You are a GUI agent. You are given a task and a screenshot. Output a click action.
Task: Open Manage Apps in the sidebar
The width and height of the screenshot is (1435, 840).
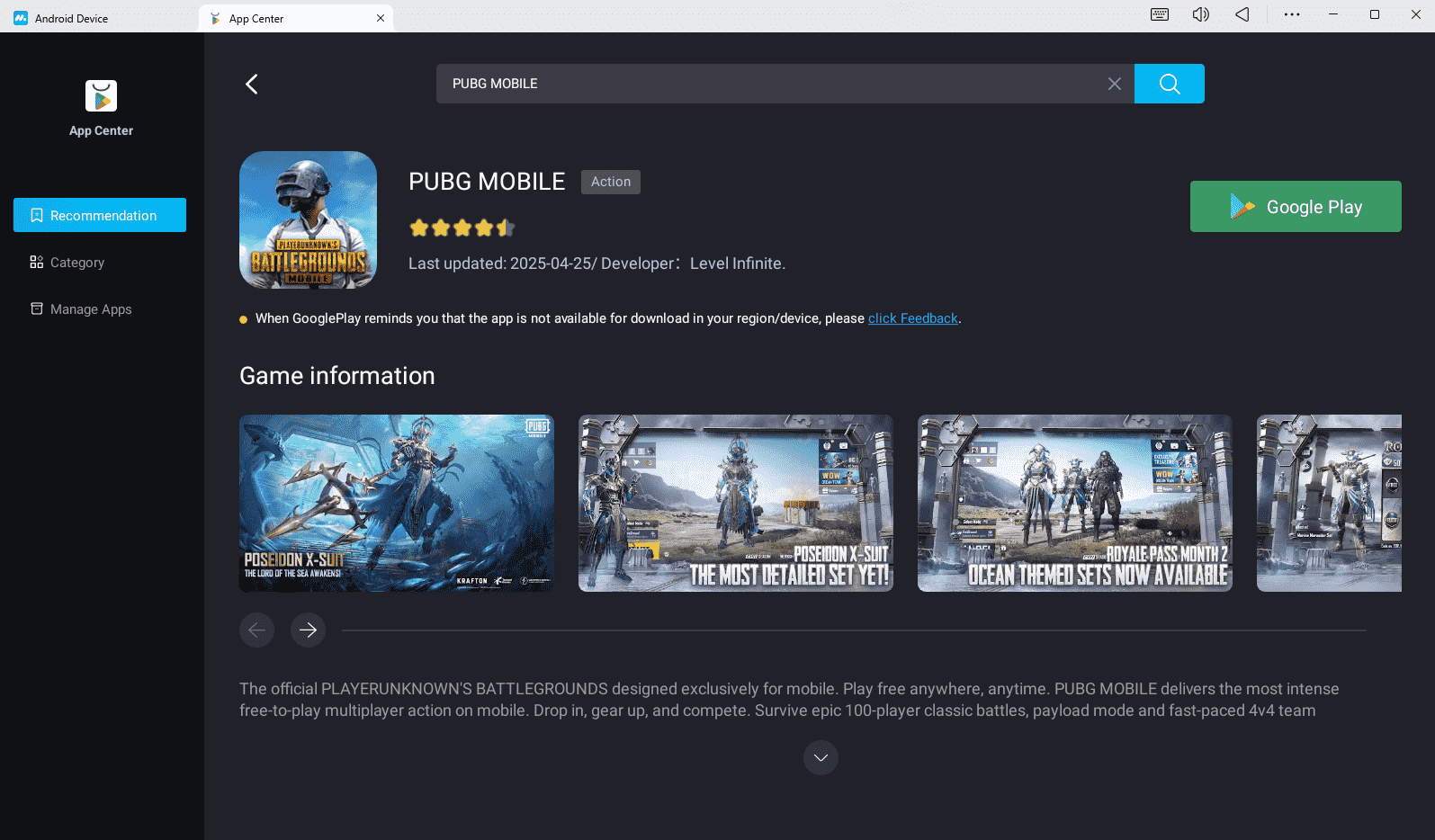coord(100,308)
